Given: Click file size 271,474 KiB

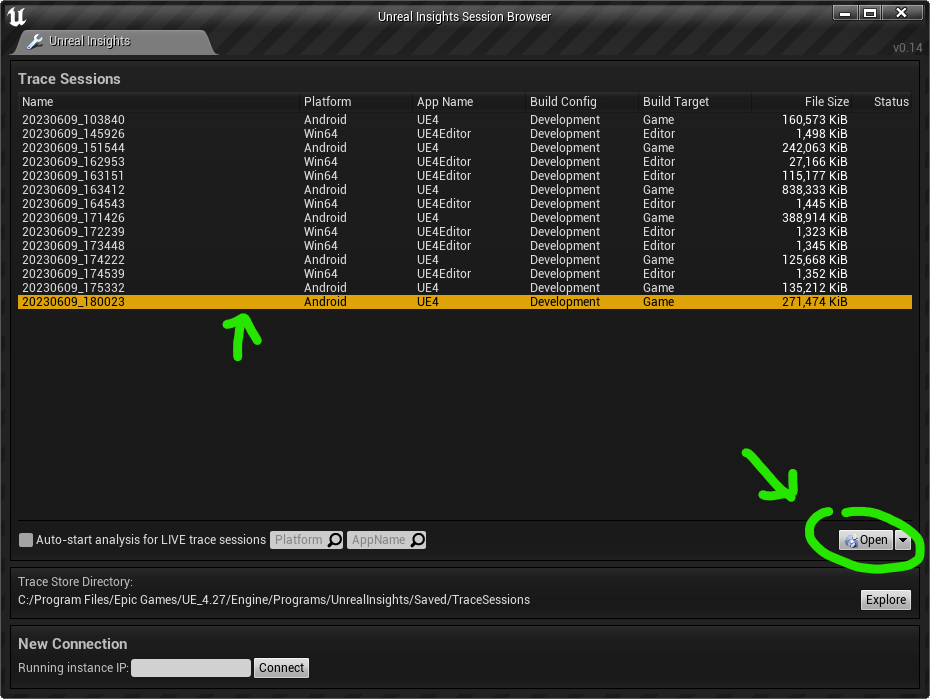Looking at the screenshot, I should 814,302.
